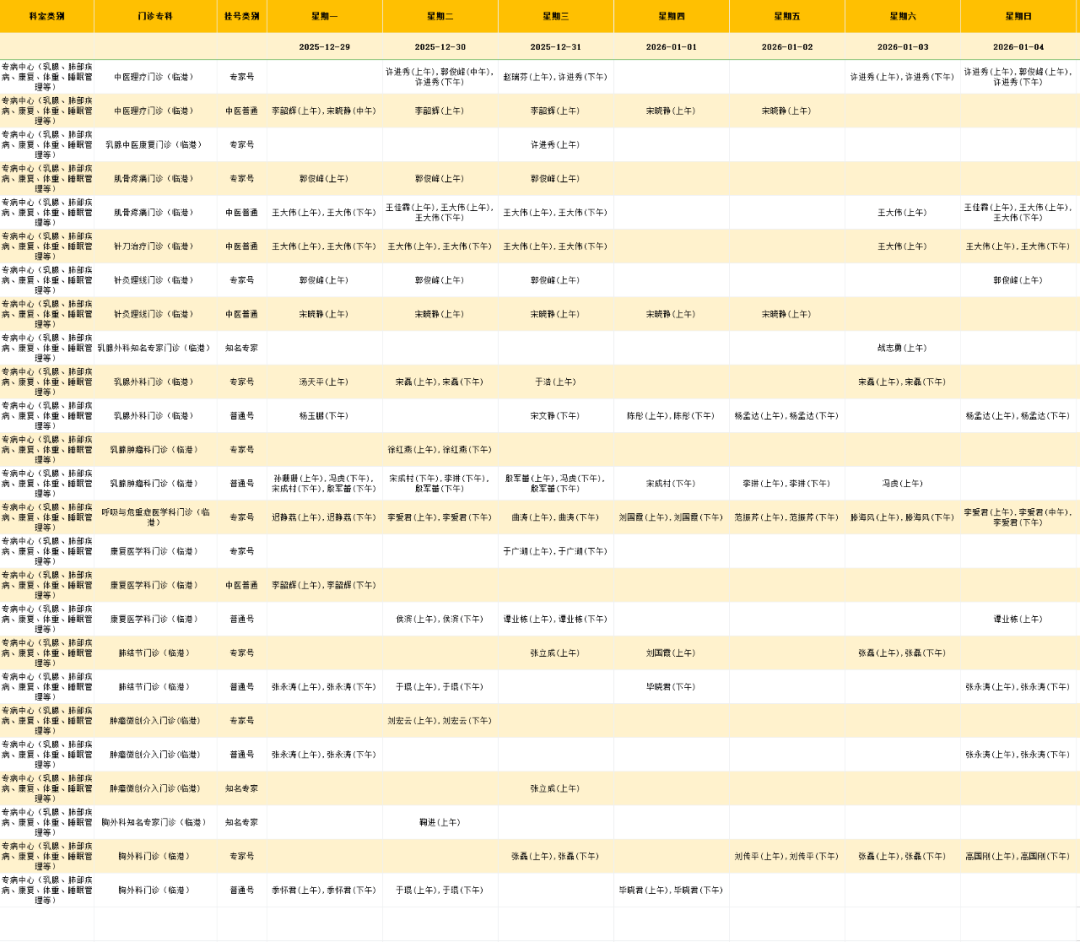
Task: Click the 星期日 column header
Action: [x=1018, y=16]
